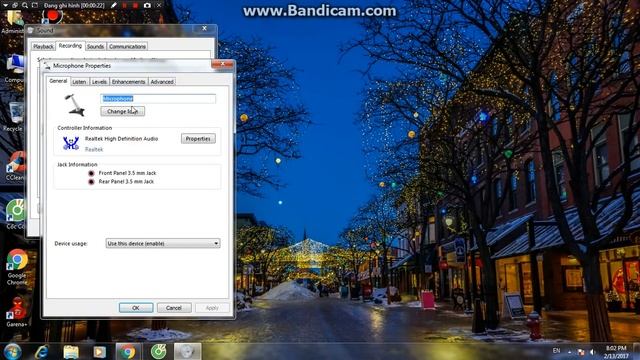
Task: Click the microphone name text field
Action: coord(158,98)
